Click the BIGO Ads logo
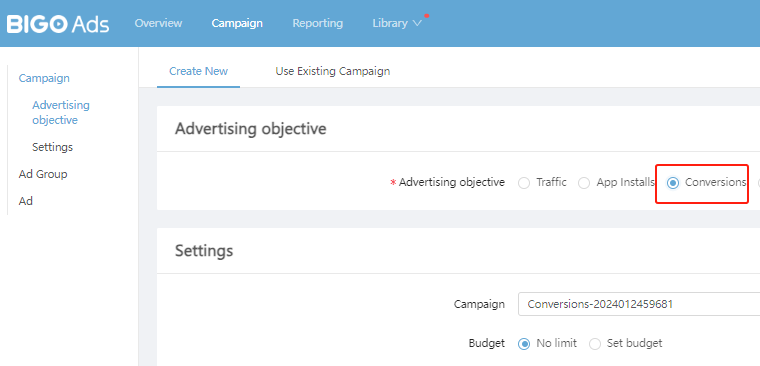 pos(58,24)
